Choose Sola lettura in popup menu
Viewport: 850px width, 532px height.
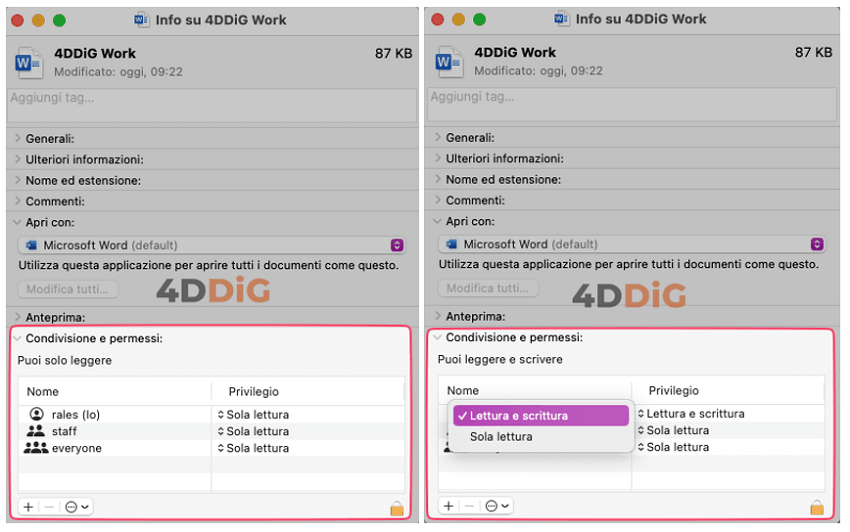(540, 437)
